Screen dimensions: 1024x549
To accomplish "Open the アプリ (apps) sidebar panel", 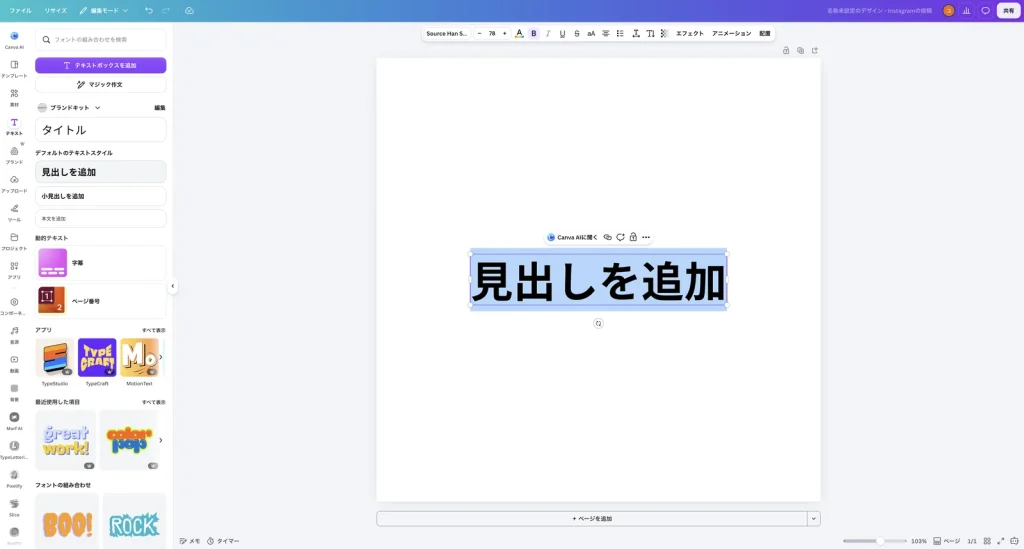I will [14, 270].
